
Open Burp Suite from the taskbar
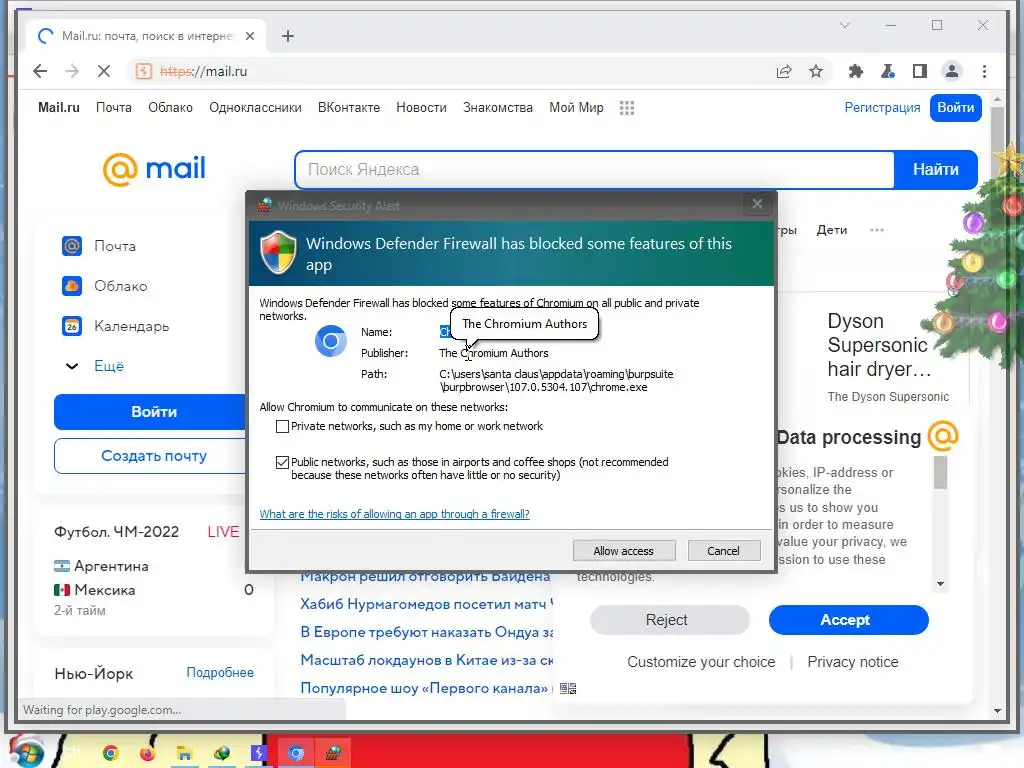pyautogui.click(x=259, y=753)
